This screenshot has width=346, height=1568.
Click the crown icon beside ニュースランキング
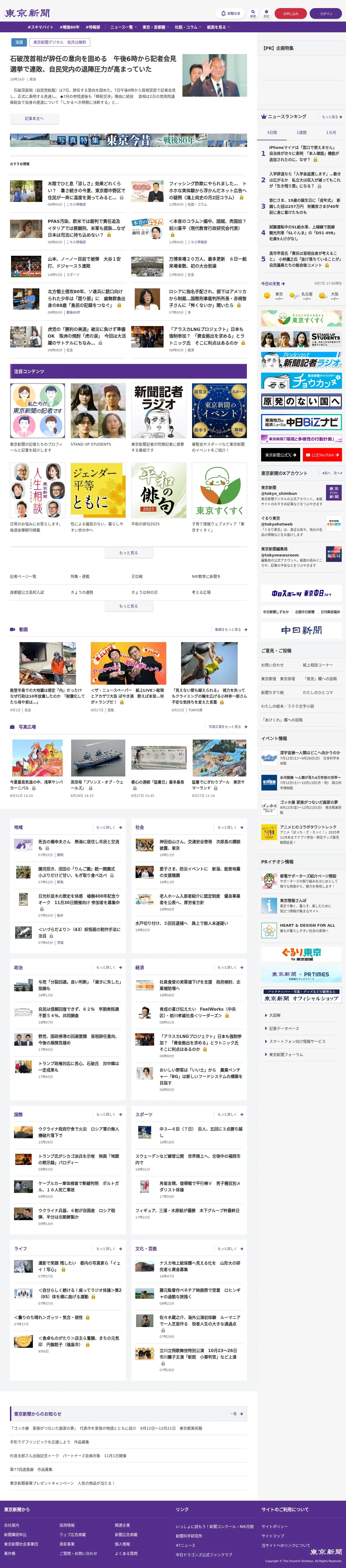point(264,116)
